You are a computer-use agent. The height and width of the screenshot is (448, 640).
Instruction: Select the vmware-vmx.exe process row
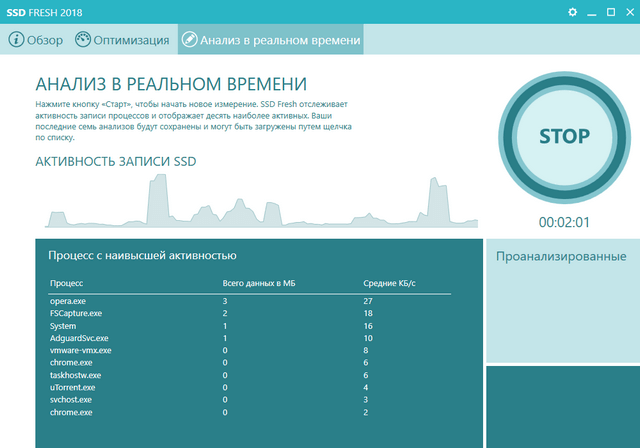pyautogui.click(x=249, y=350)
